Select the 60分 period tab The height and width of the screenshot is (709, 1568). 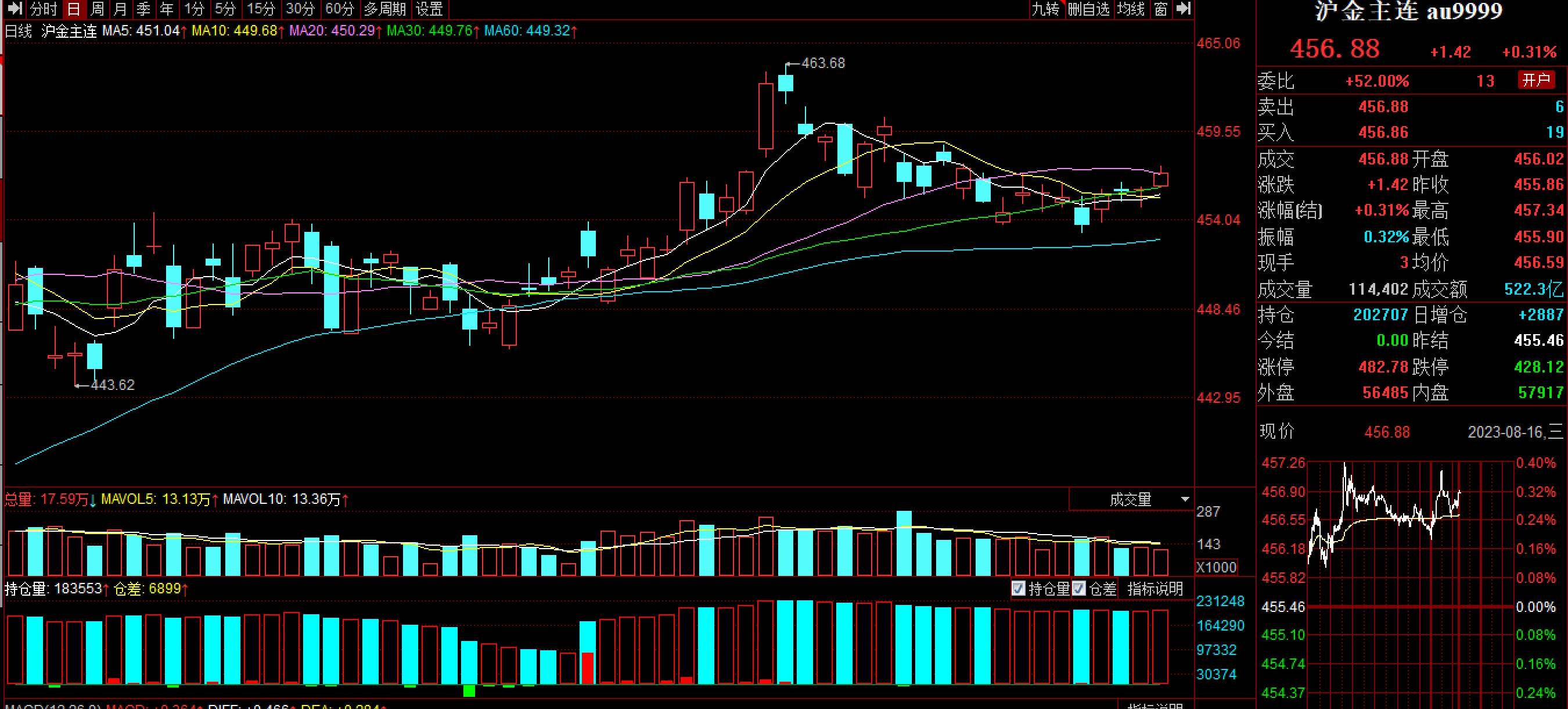point(339,9)
